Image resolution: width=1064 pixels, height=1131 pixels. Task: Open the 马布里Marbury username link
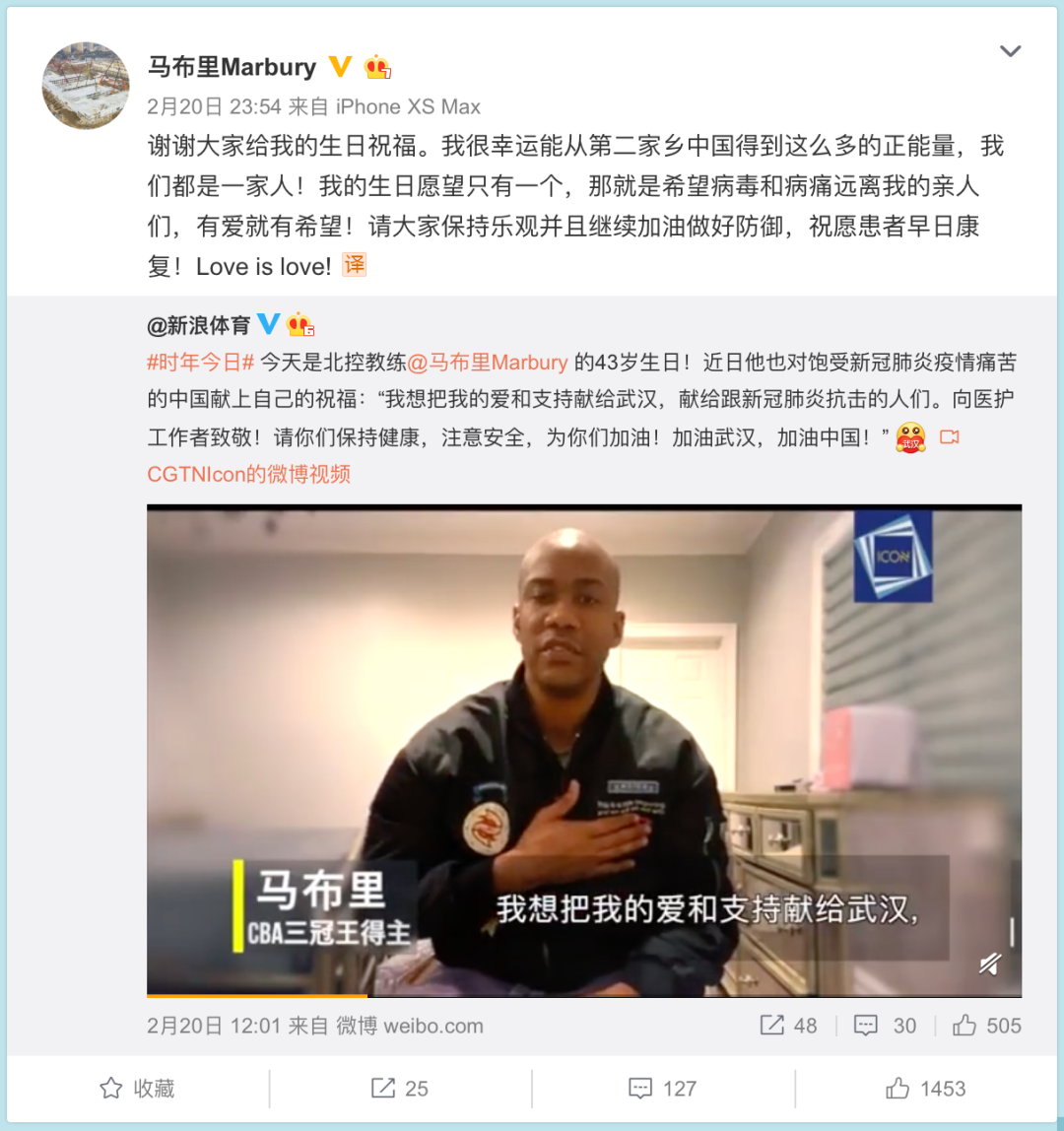coord(232,67)
